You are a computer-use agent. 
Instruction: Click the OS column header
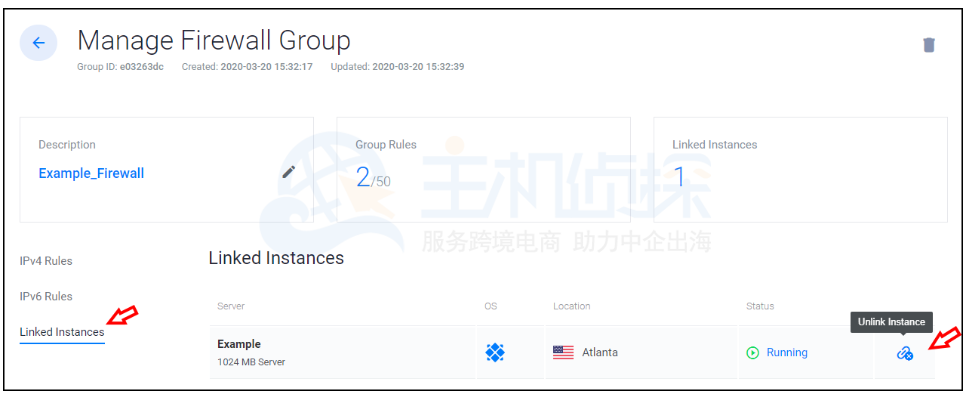click(491, 306)
